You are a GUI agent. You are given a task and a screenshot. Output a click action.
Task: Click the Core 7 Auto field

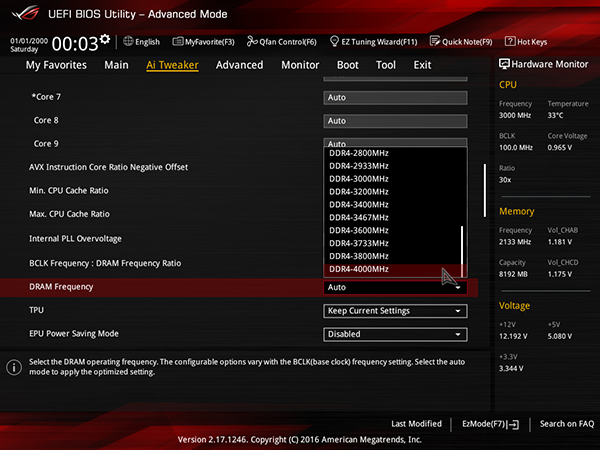pos(395,98)
